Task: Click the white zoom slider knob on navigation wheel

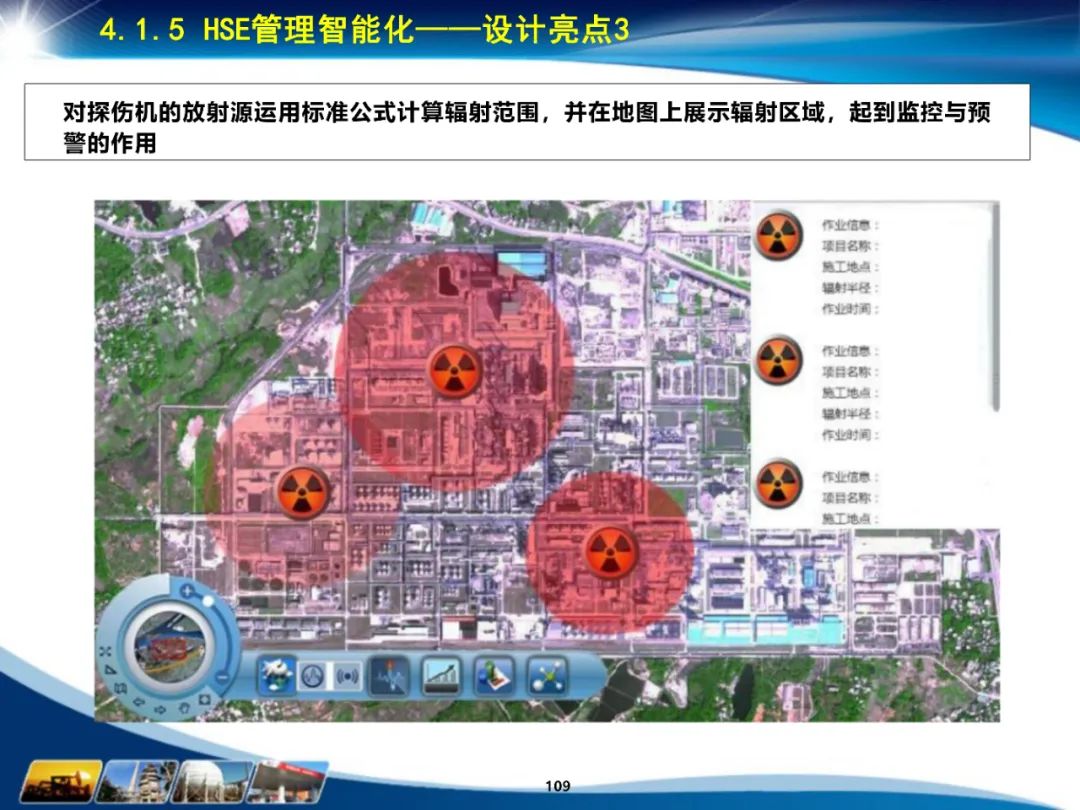Action: pyautogui.click(x=208, y=601)
